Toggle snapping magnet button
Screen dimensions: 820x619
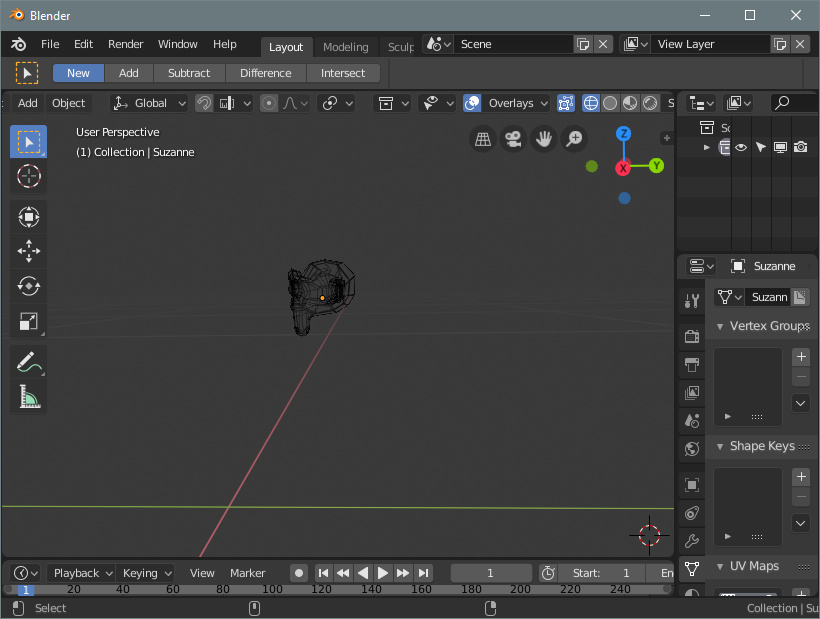click(204, 103)
